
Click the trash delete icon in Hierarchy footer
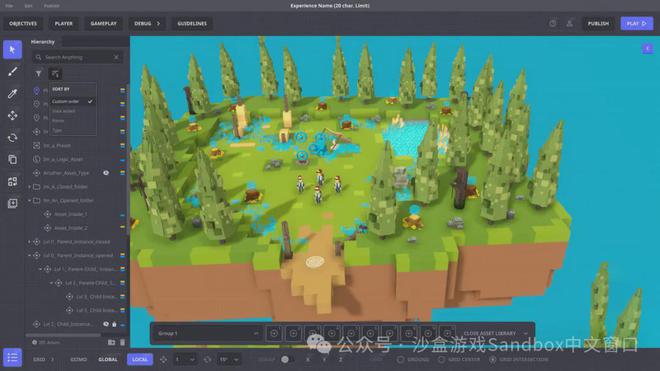pos(122,342)
